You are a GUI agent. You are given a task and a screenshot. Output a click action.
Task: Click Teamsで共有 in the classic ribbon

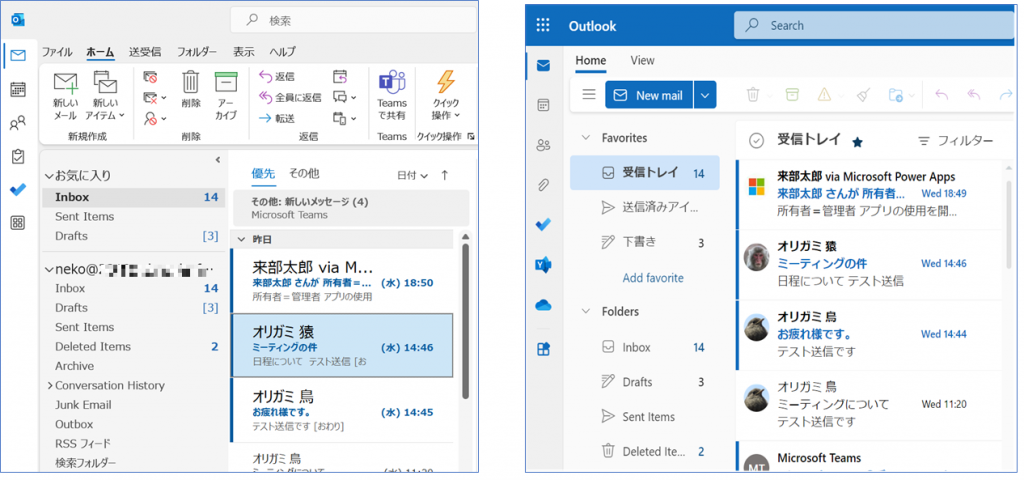pyautogui.click(x=392, y=95)
